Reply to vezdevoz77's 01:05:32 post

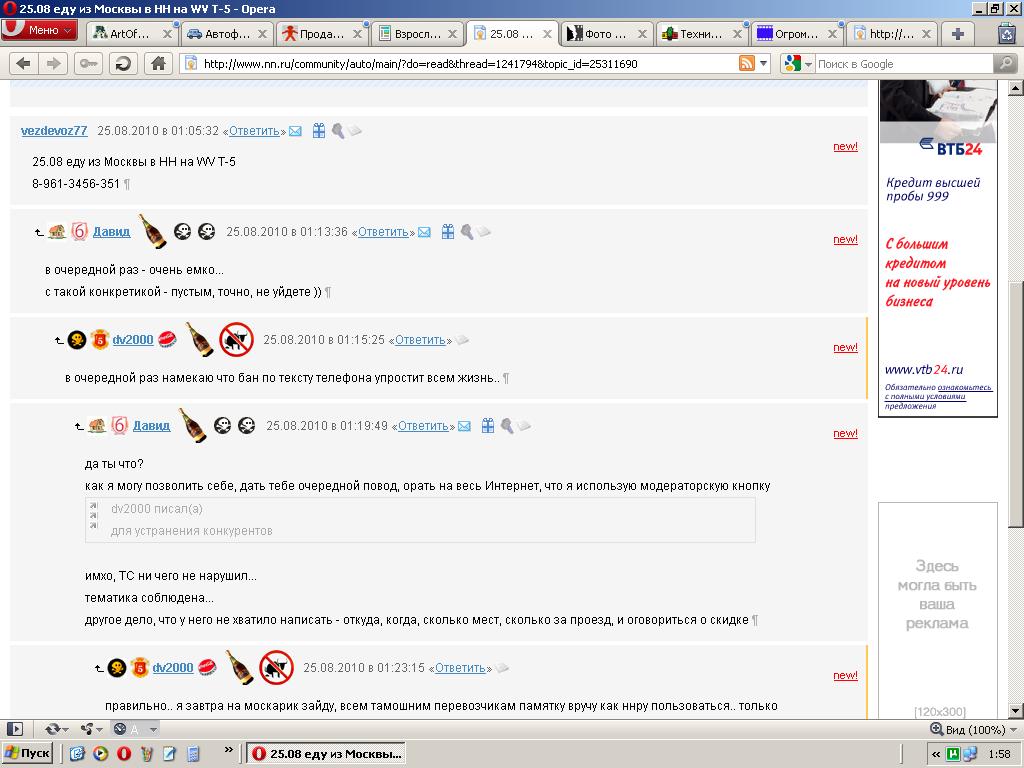(254, 131)
